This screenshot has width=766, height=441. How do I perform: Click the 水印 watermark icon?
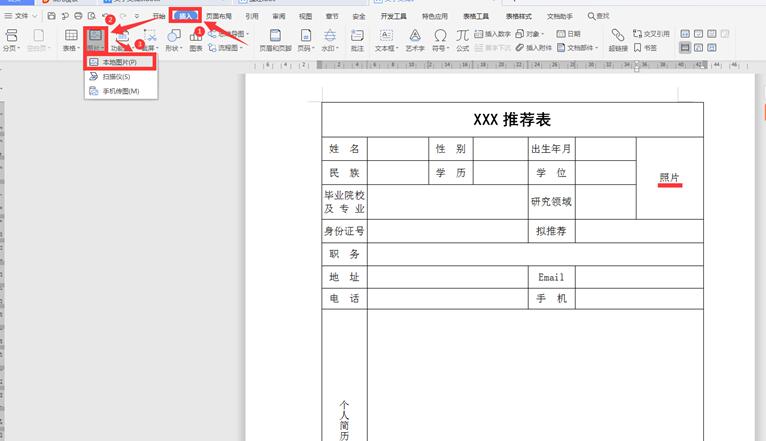(330, 35)
